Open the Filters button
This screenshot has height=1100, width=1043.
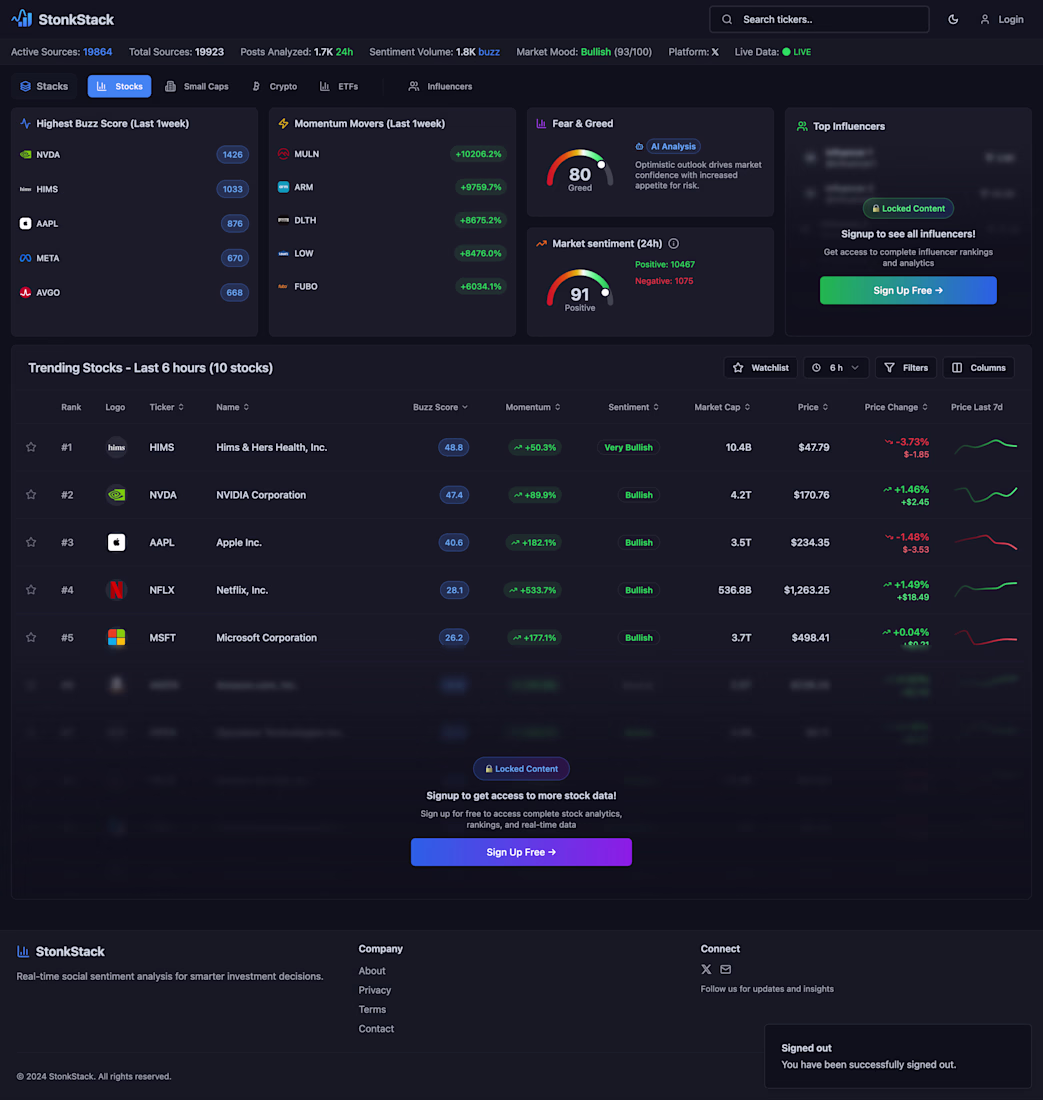pyautogui.click(x=906, y=368)
